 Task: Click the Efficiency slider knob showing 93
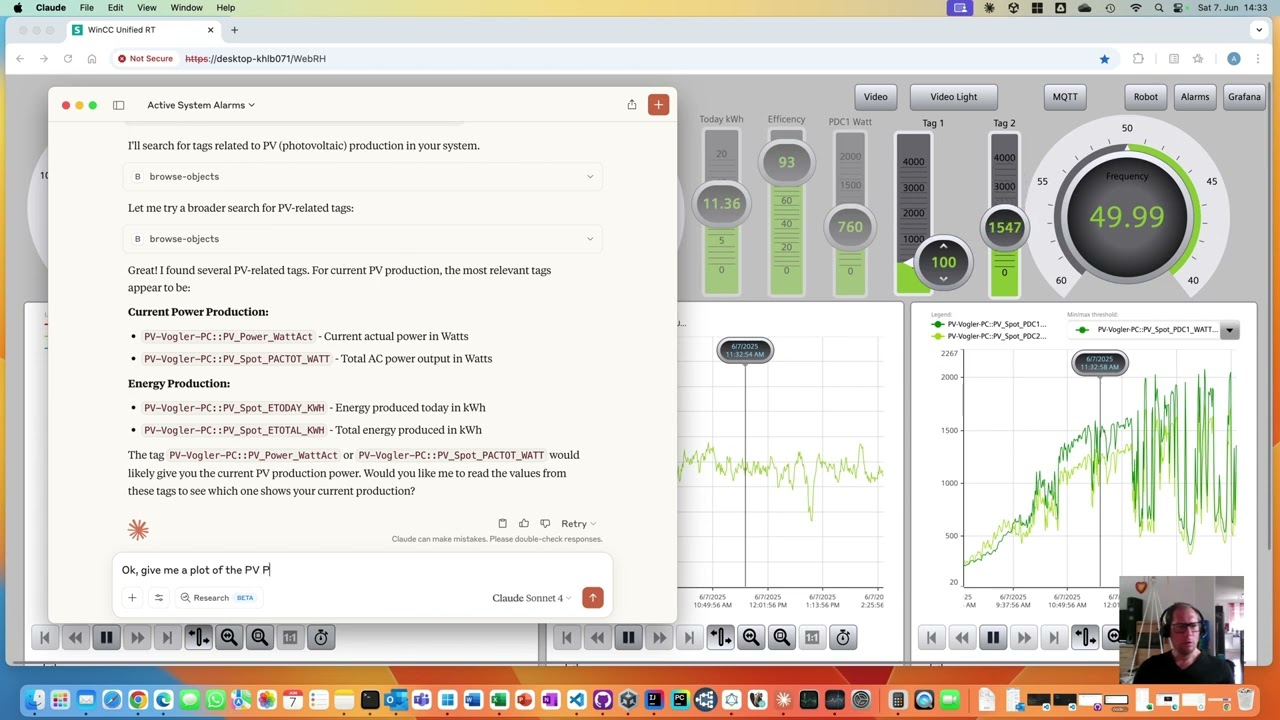787,162
